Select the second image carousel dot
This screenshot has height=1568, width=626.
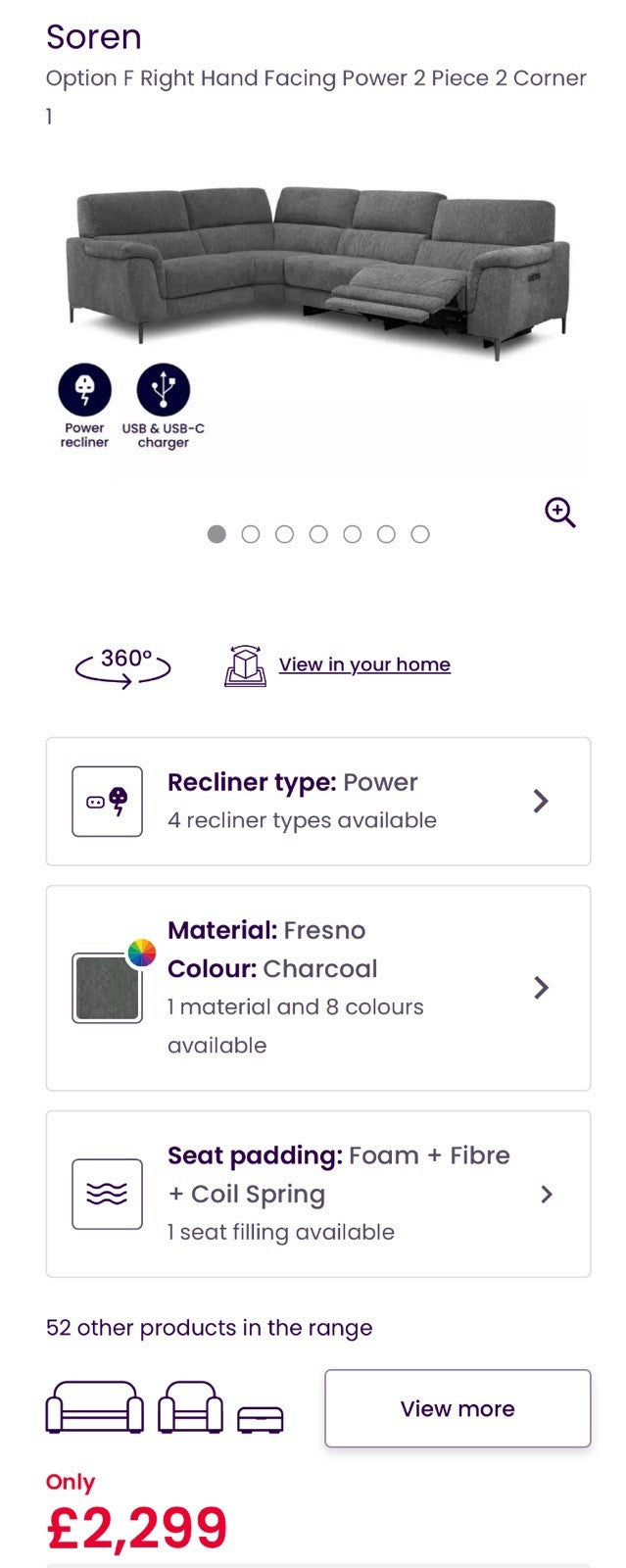point(251,534)
